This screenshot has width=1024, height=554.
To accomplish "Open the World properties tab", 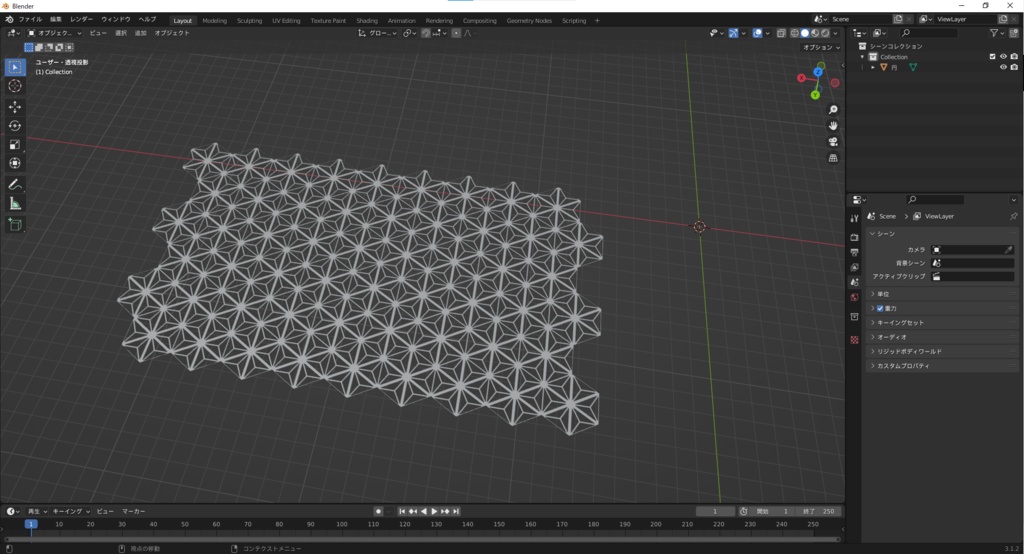I will click(854, 297).
